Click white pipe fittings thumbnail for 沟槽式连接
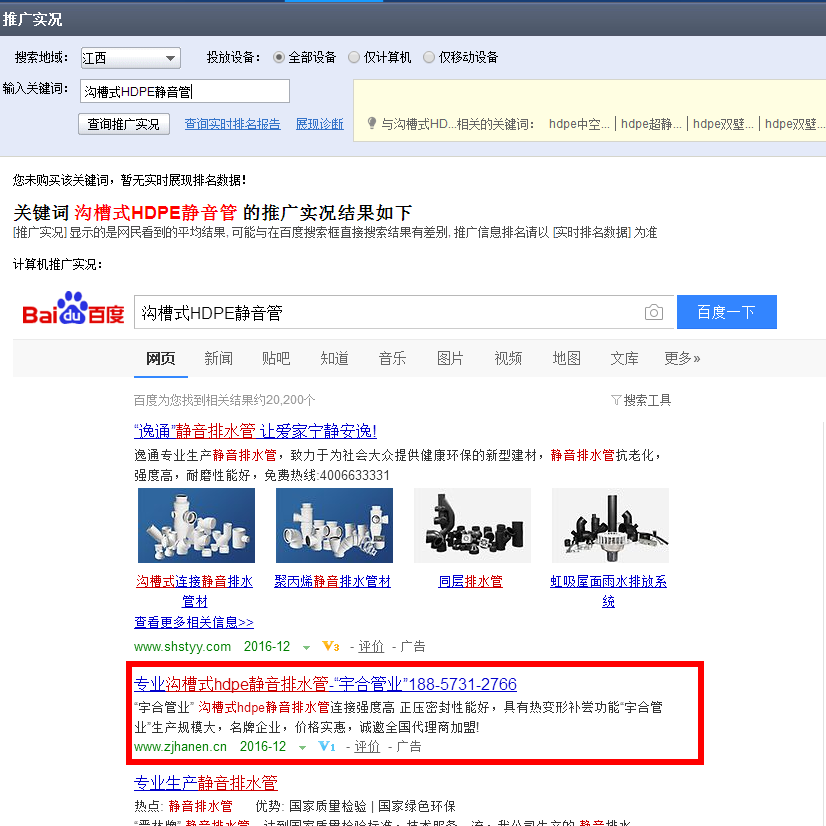This screenshot has width=826, height=826. pos(196,525)
